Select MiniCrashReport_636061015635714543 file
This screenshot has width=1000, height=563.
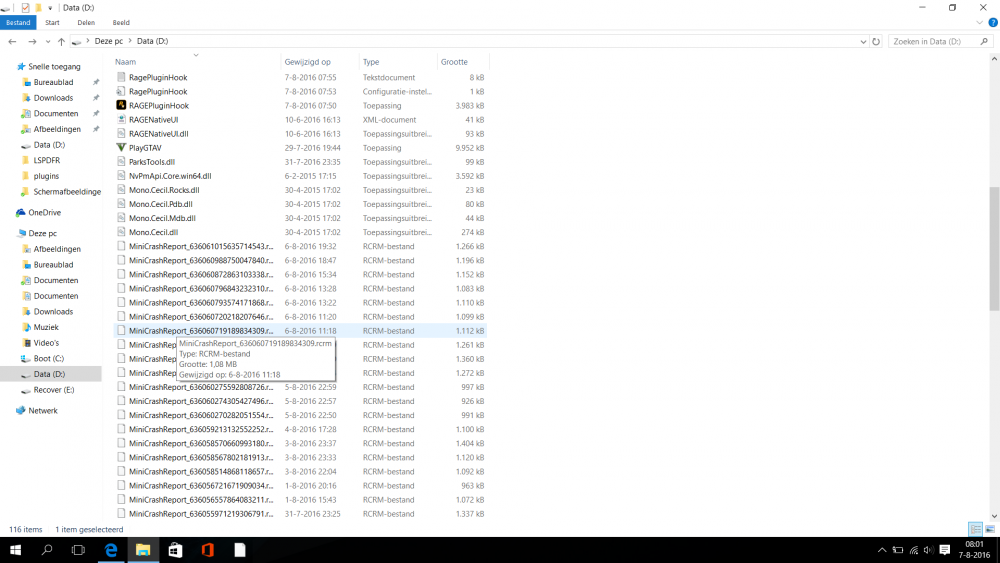(201, 246)
